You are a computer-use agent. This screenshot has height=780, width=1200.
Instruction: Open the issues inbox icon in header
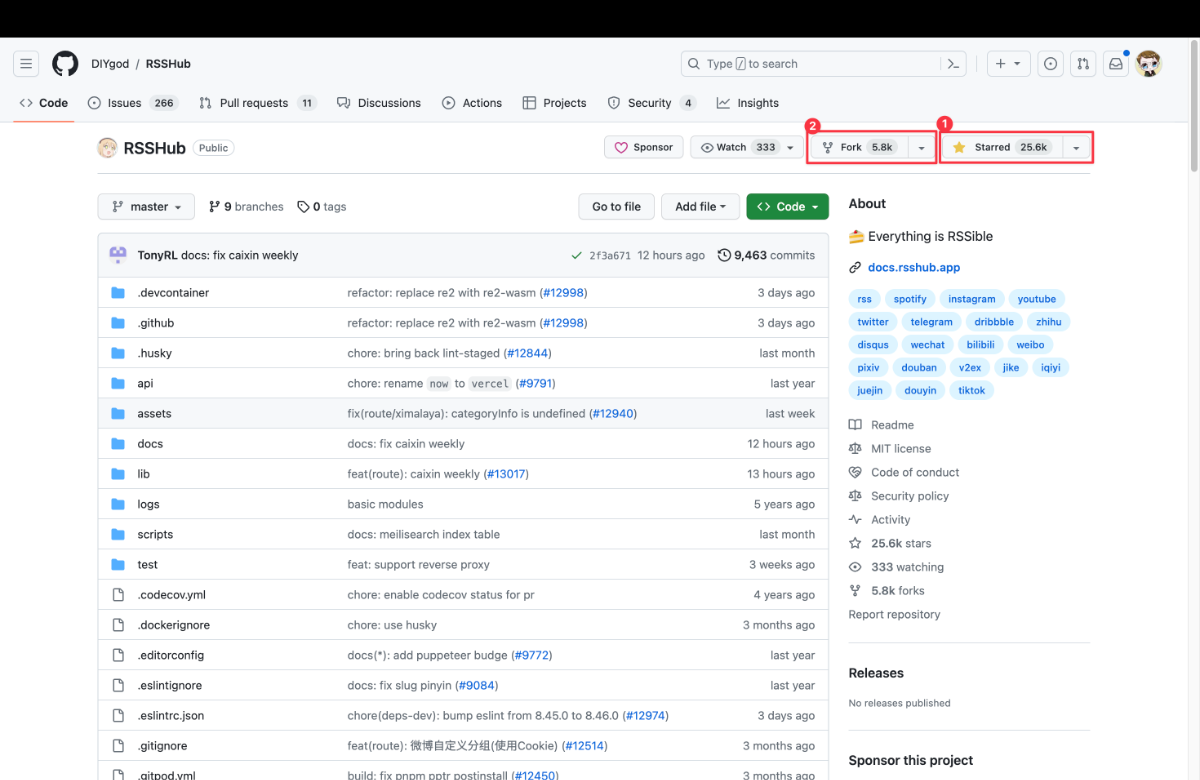(1050, 64)
